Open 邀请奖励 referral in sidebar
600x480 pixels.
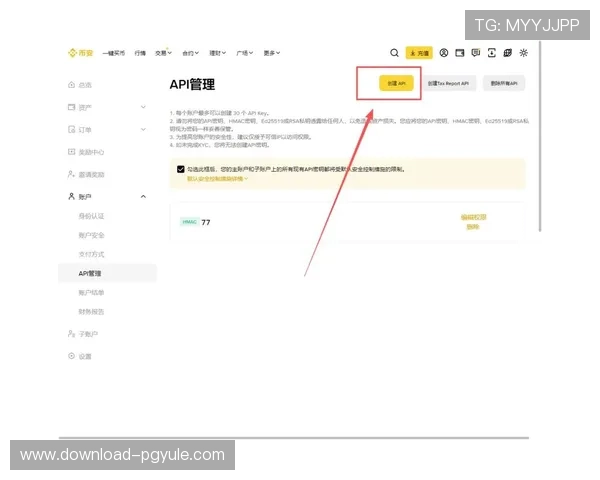[91, 175]
